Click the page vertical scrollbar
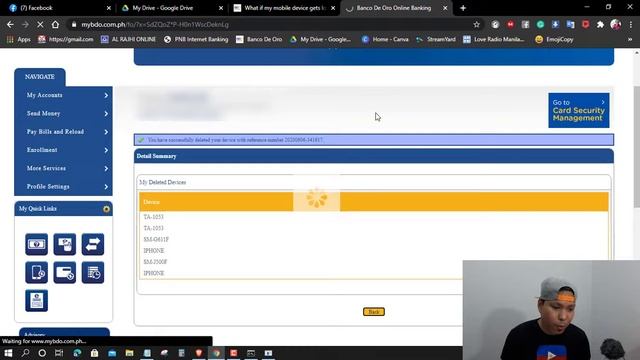Screen dimensions: 640x360 click(636, 147)
